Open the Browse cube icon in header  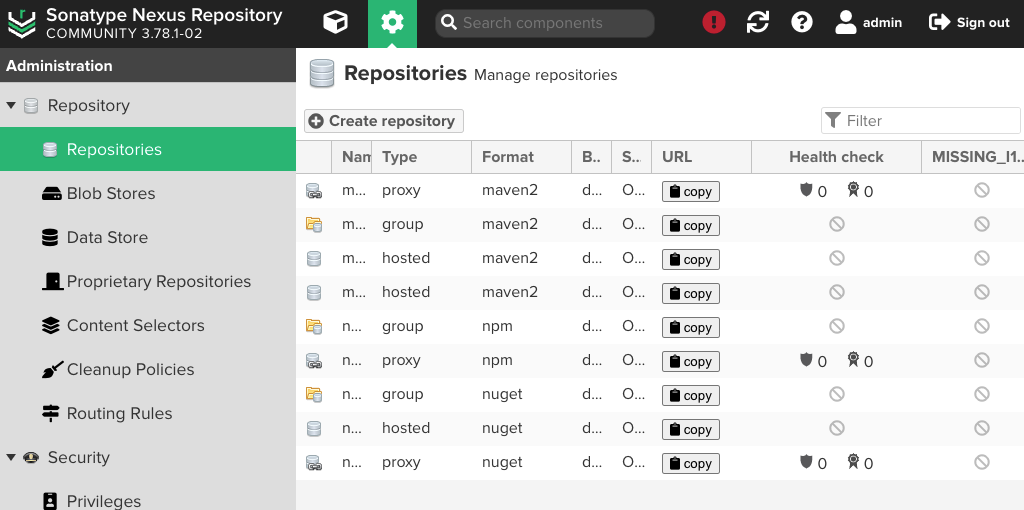pos(335,23)
